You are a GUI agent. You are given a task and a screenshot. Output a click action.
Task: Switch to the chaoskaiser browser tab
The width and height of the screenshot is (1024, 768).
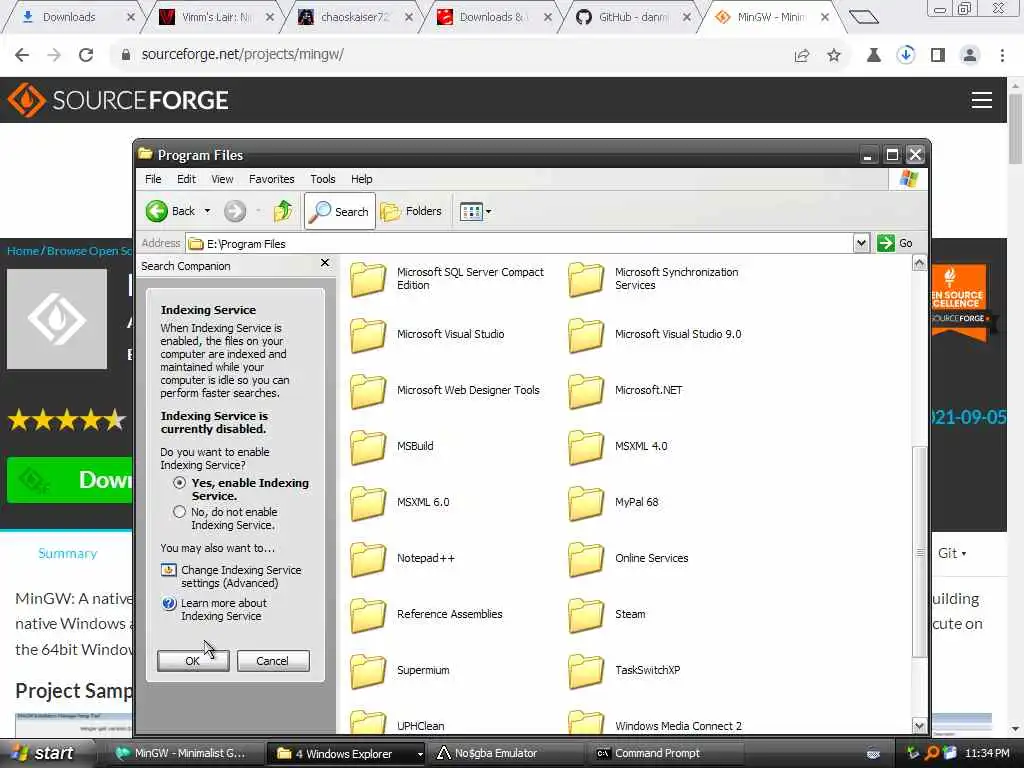click(x=354, y=17)
